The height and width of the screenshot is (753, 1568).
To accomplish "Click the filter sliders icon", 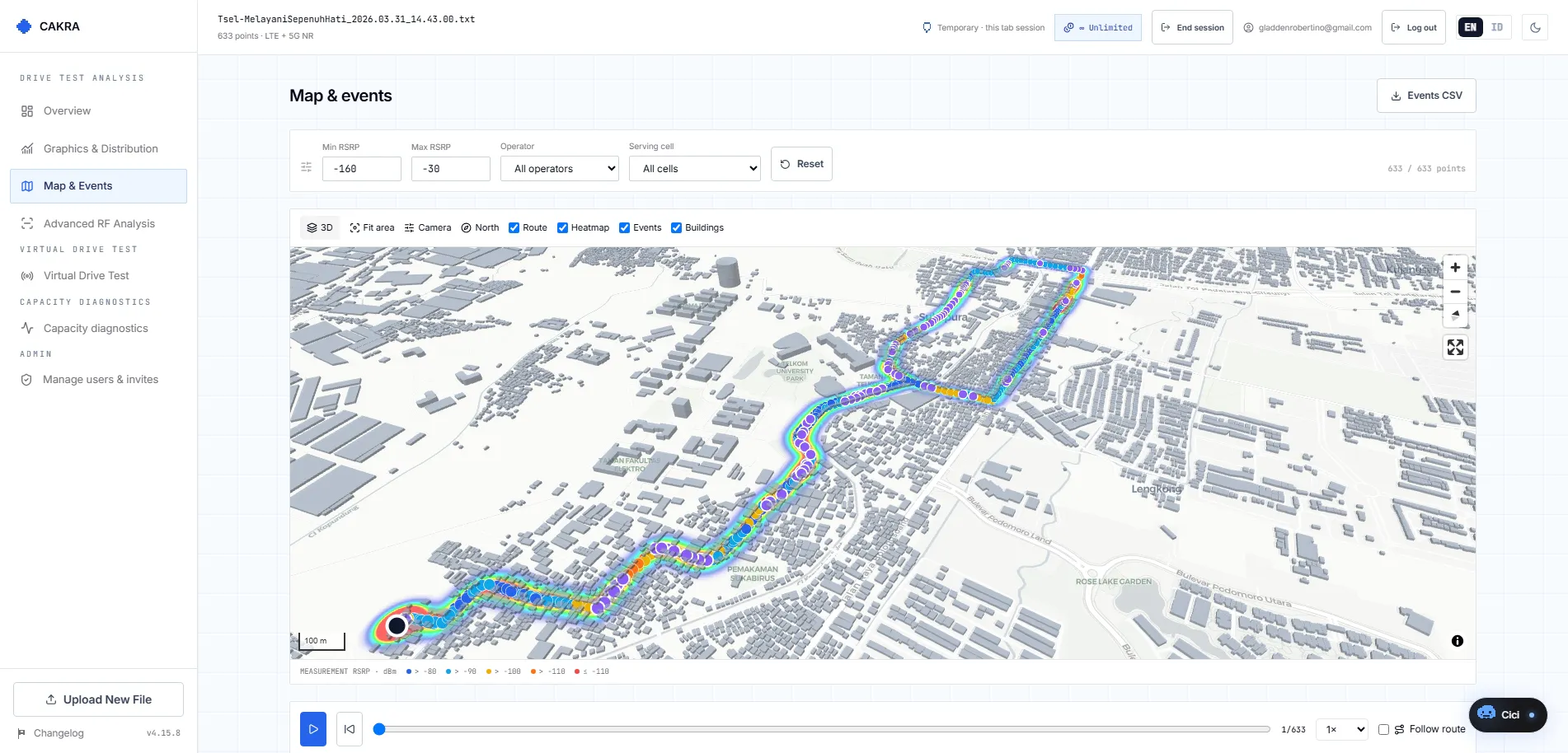I will tap(306, 167).
